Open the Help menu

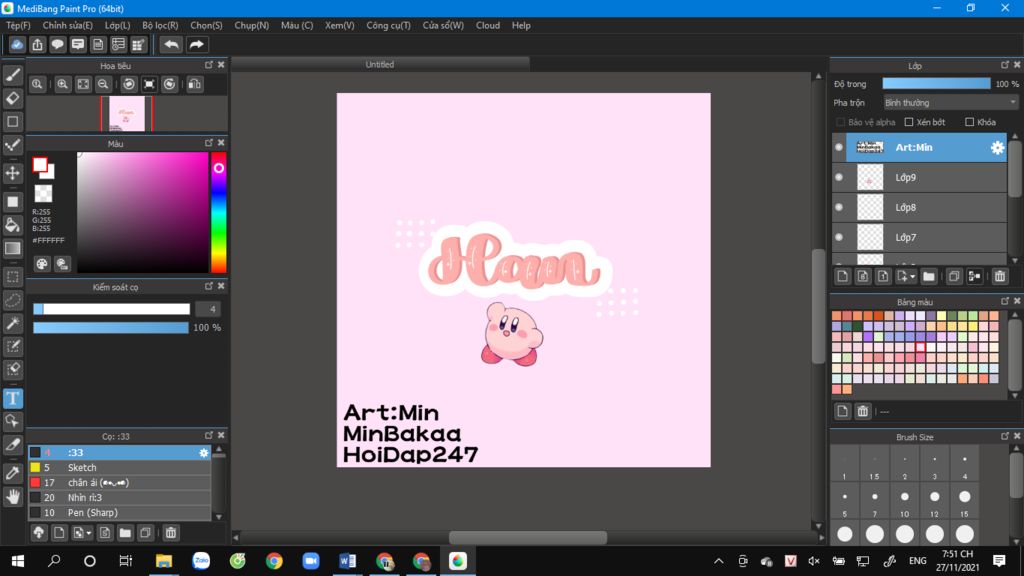coord(521,25)
